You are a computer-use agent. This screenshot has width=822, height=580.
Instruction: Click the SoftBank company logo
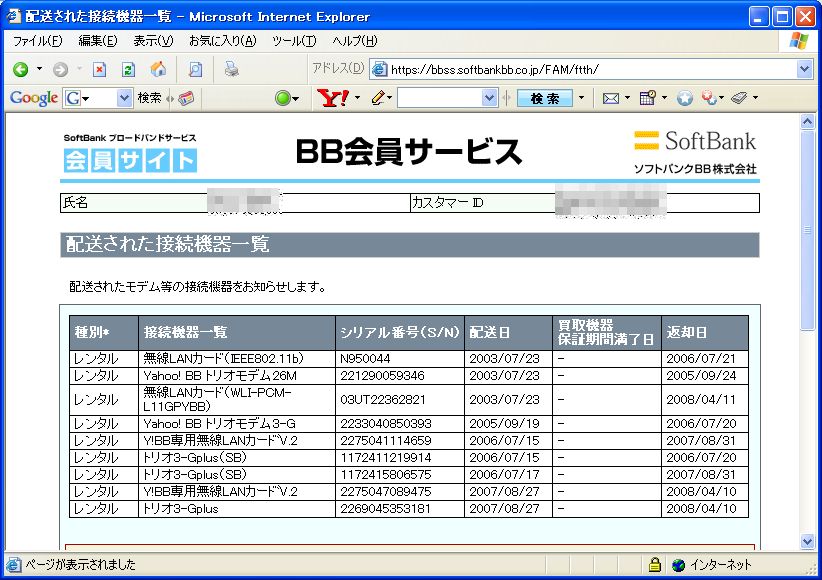pyautogui.click(x=695, y=141)
